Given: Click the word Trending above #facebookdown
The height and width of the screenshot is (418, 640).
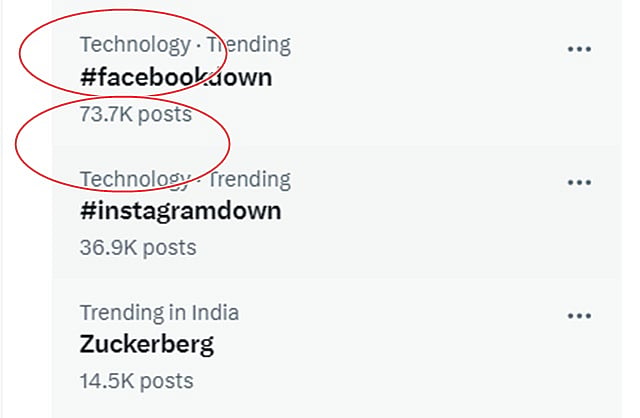Looking at the screenshot, I should [x=252, y=44].
